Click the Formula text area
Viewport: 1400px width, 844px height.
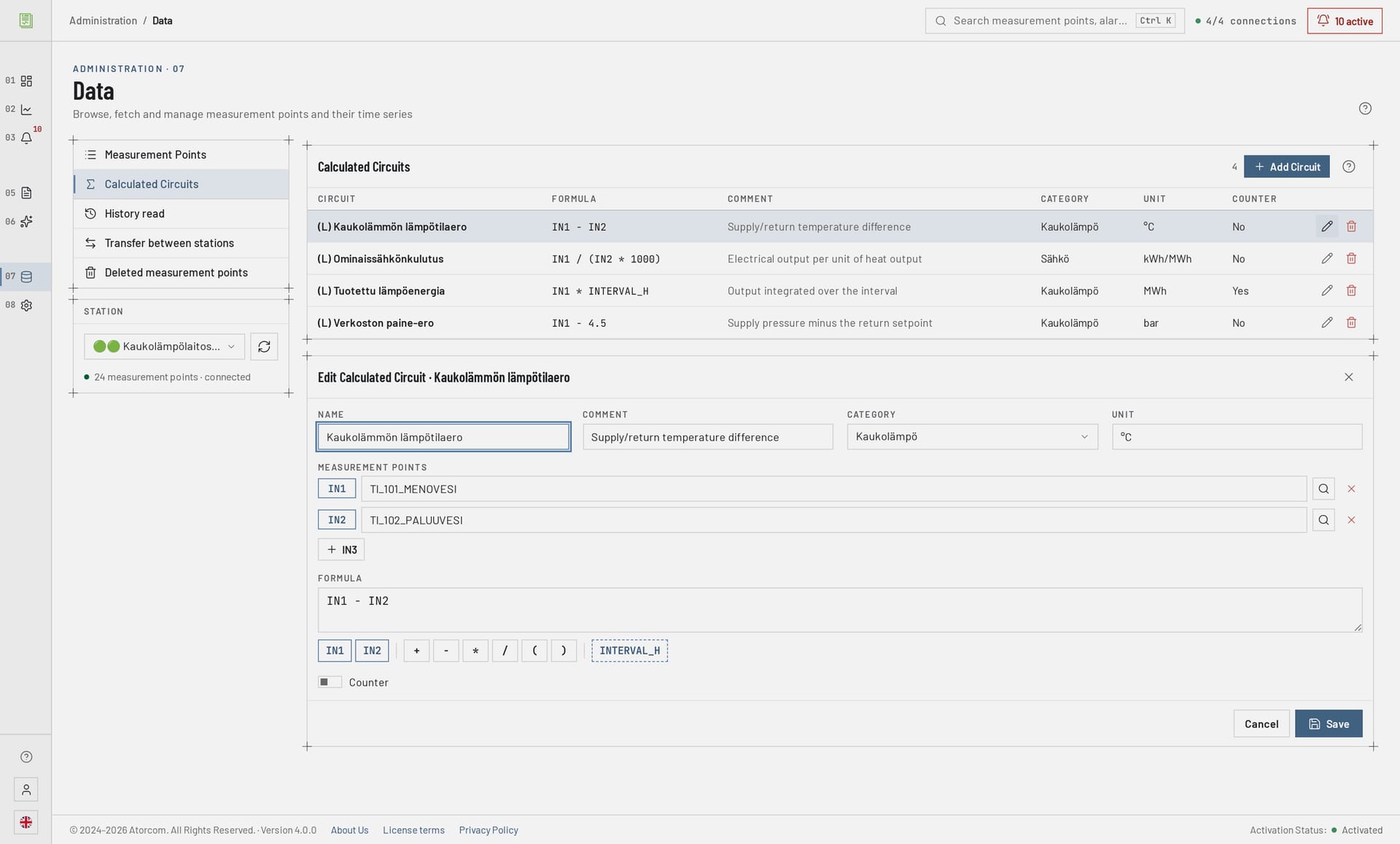839,610
